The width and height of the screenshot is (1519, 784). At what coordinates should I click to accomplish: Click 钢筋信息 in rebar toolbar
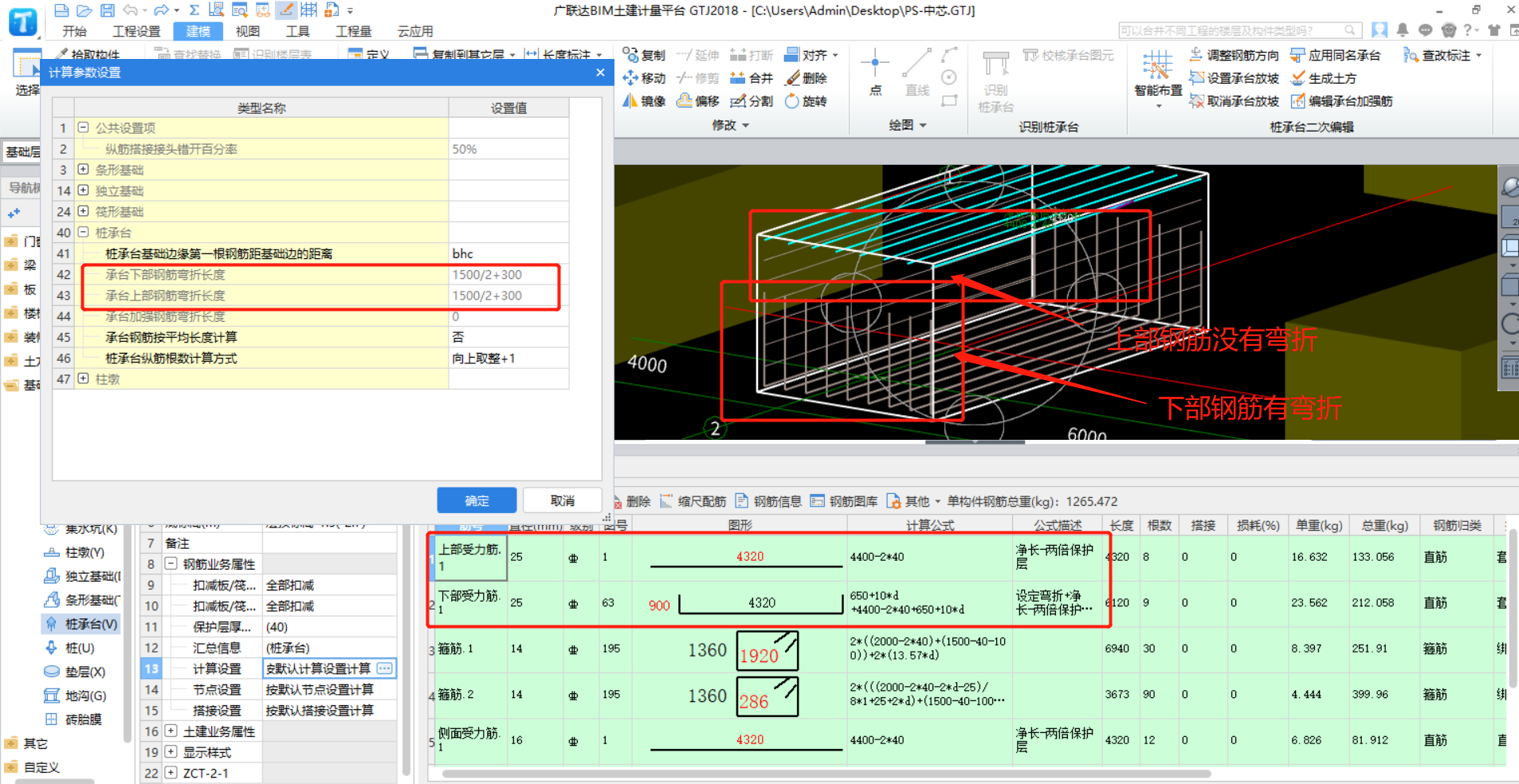(768, 501)
